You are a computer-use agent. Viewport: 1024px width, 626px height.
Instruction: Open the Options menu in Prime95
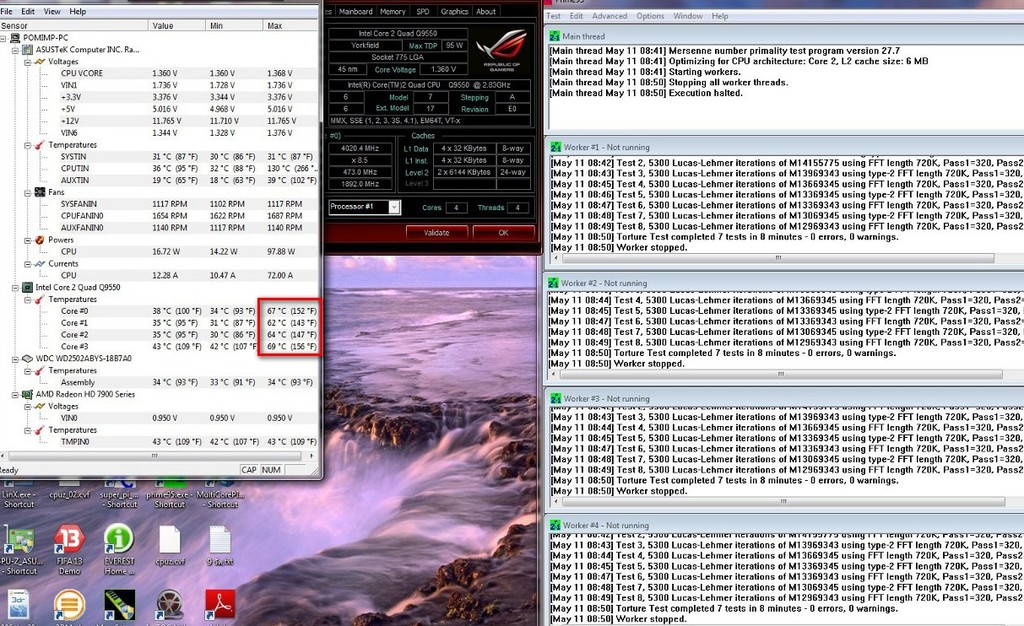click(x=650, y=16)
